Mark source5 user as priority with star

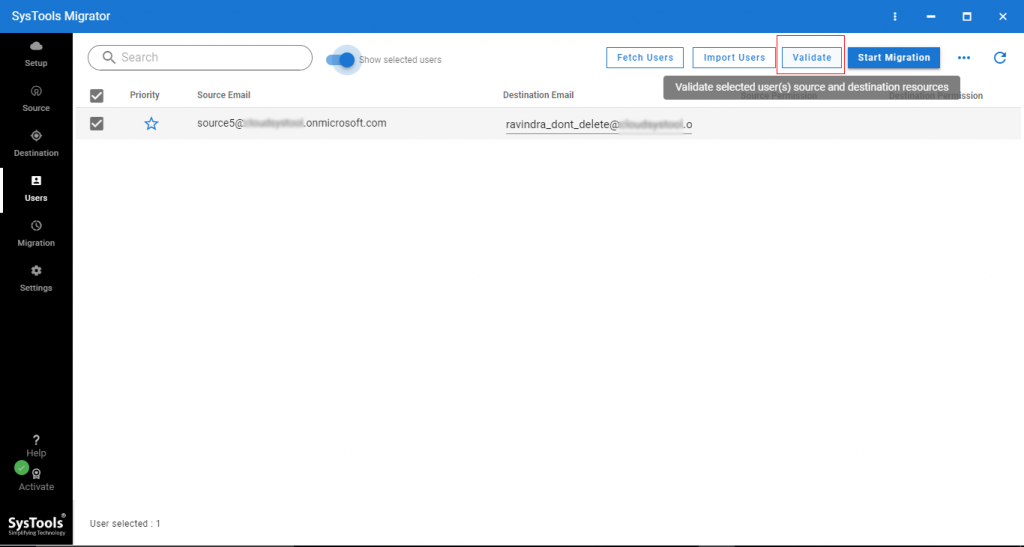click(152, 123)
